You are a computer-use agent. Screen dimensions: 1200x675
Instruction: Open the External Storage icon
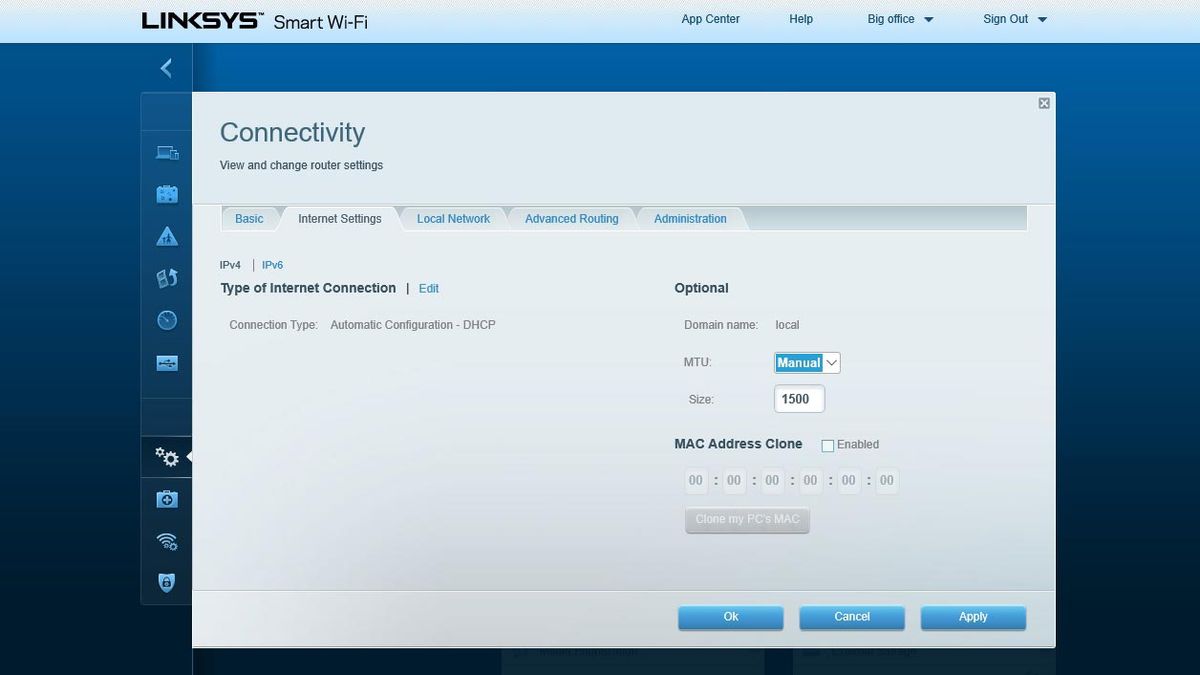[166, 362]
